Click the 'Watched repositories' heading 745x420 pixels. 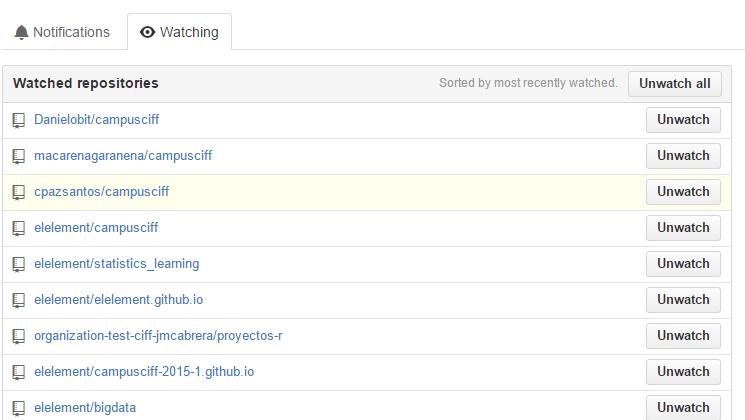[86, 83]
